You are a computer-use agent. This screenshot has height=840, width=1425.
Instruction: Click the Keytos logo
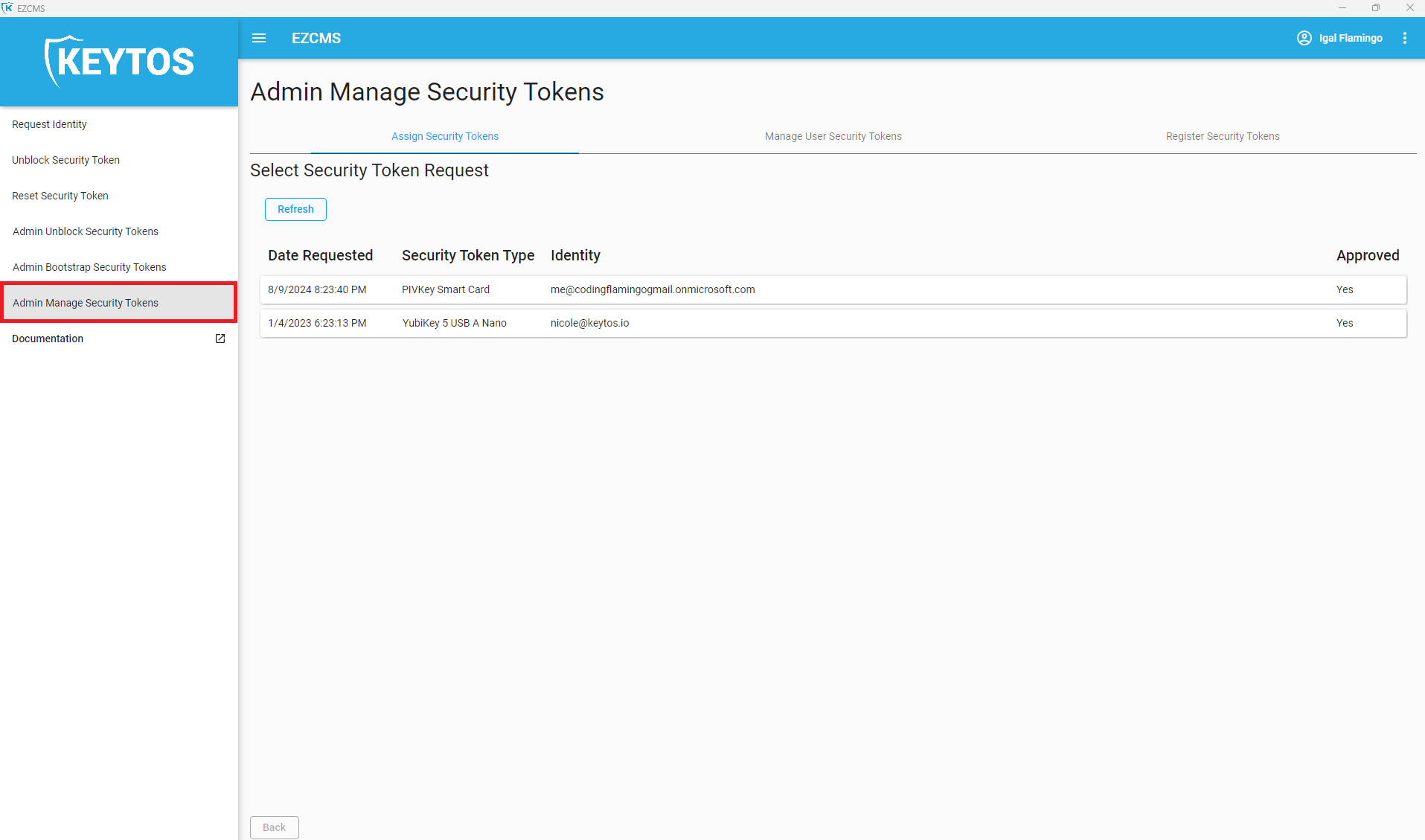coord(119,62)
